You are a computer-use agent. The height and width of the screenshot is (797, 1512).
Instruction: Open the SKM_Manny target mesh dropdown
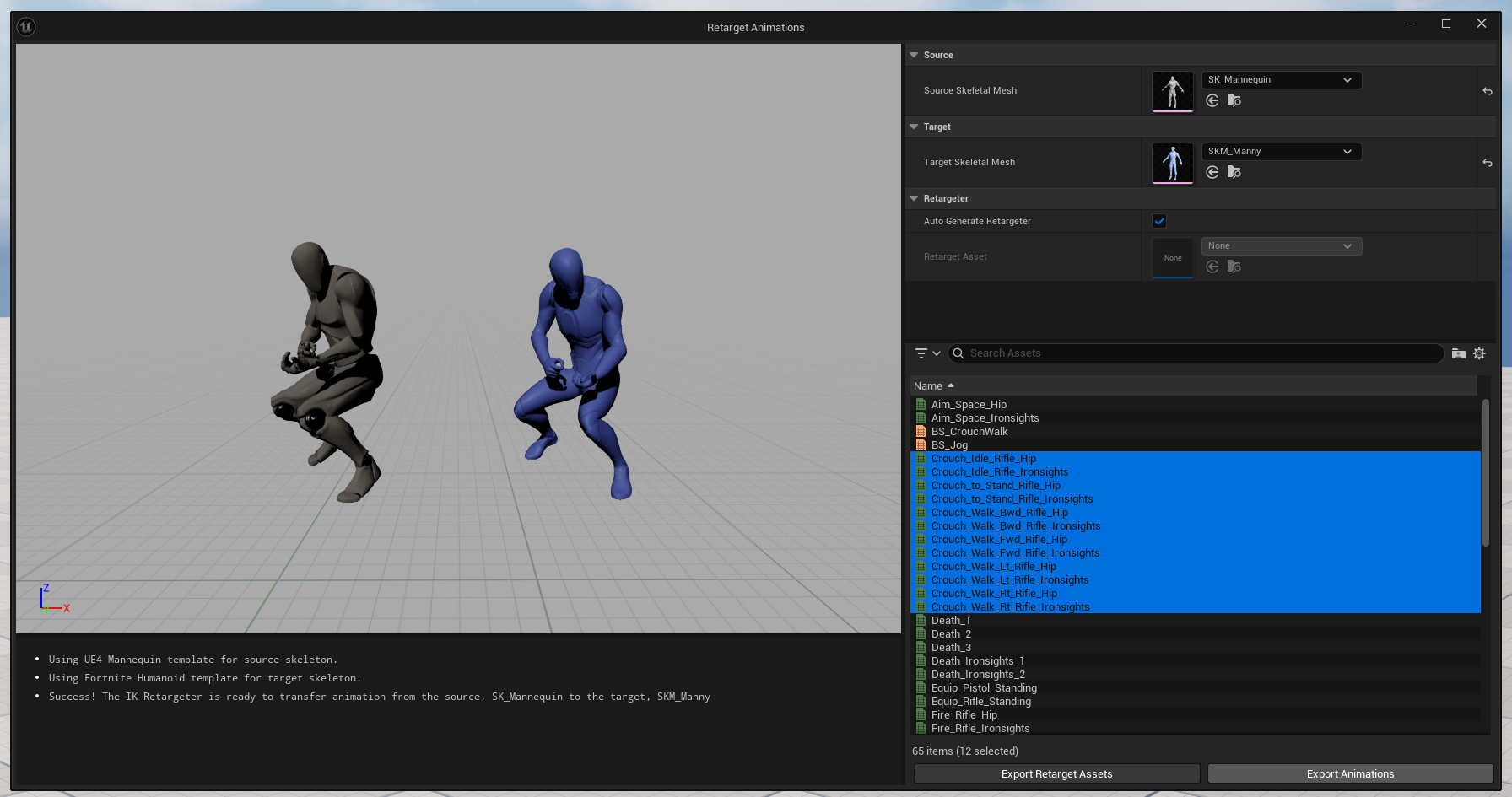pyautogui.click(x=1281, y=152)
